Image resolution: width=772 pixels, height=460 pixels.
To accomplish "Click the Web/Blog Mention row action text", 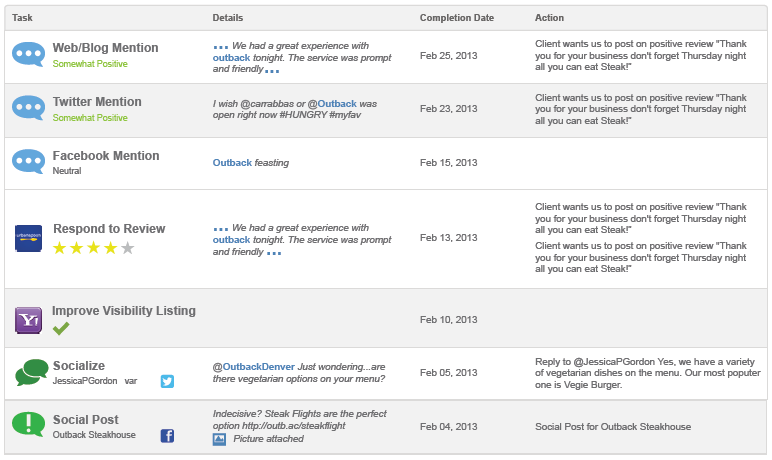I will click(x=641, y=55).
